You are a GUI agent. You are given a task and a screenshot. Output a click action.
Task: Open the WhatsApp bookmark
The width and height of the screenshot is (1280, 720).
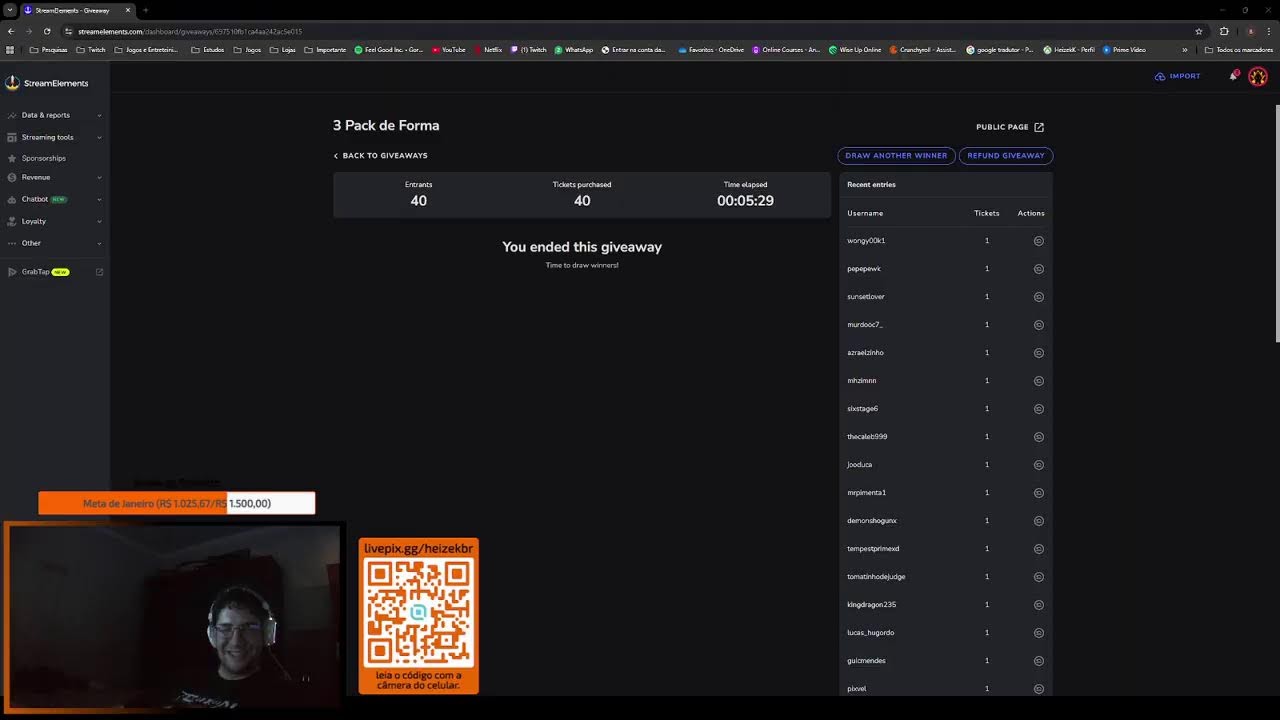coord(574,49)
